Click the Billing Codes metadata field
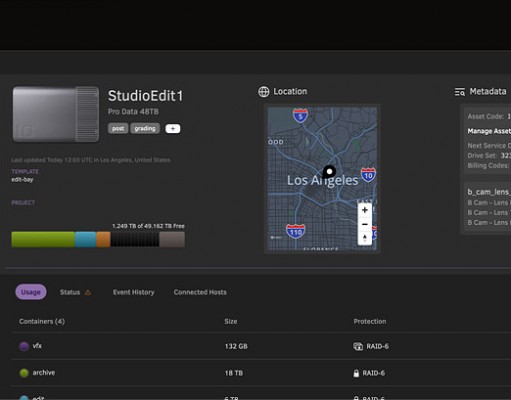Screen dimensions: 511x400 (489, 166)
